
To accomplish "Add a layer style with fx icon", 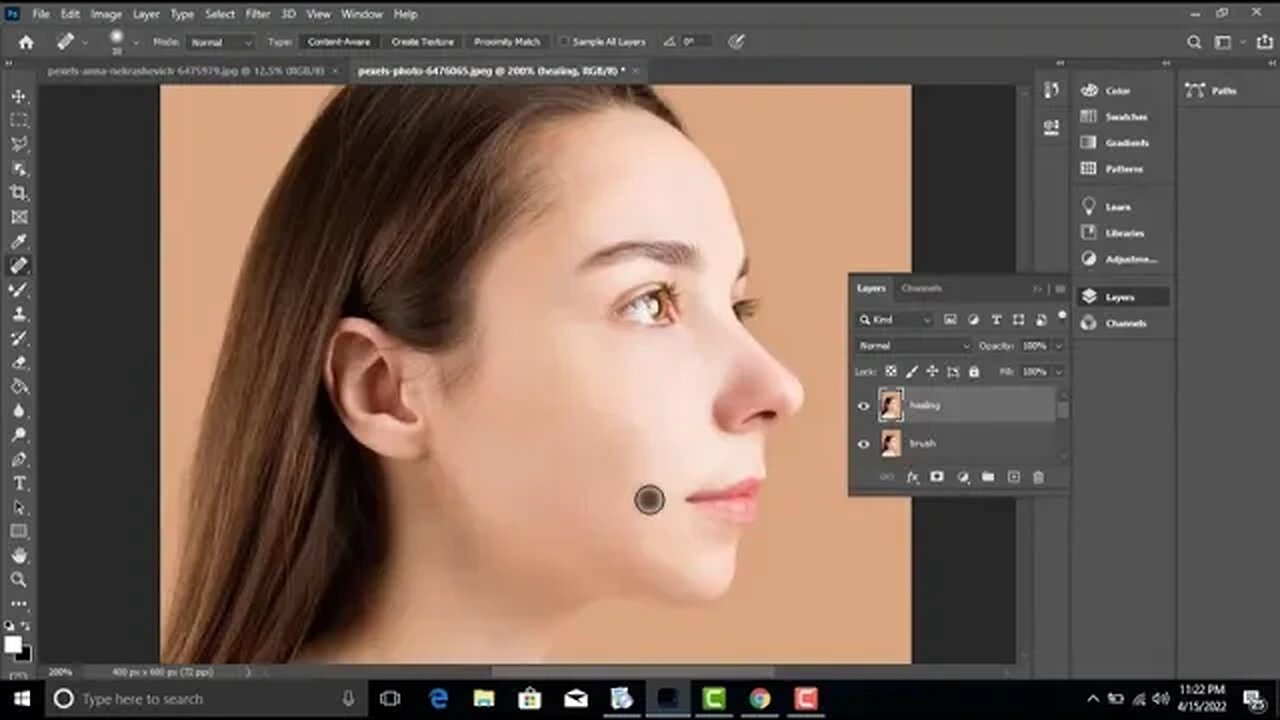I will pyautogui.click(x=912, y=478).
